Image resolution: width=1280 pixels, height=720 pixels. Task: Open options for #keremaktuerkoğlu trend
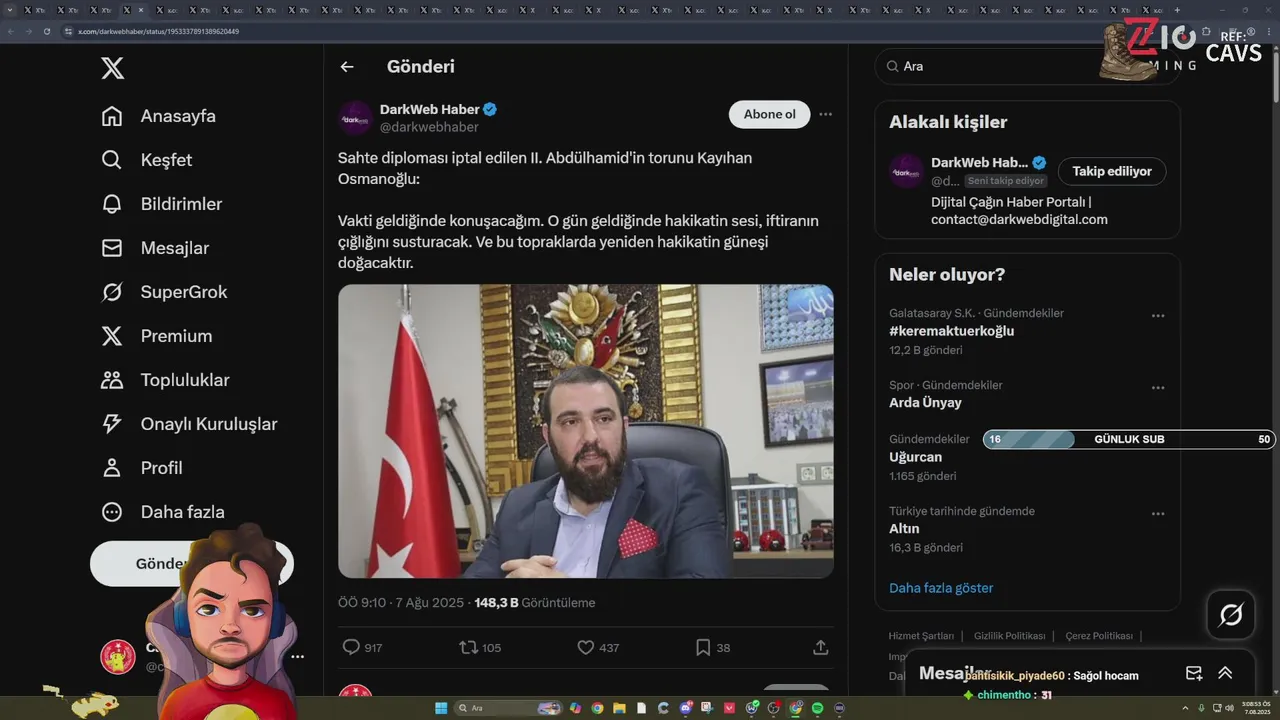pos(1158,316)
